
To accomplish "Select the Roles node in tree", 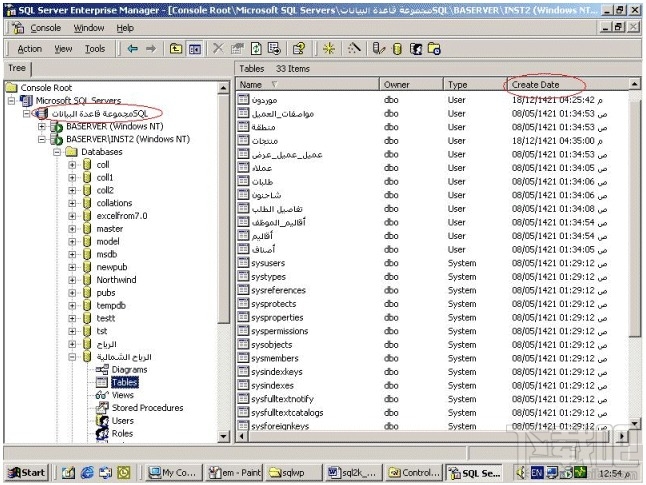I will click(x=122, y=433).
